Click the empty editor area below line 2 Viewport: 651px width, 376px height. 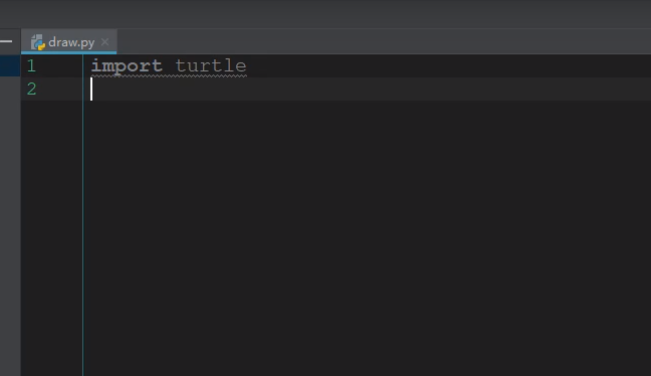pos(365,237)
